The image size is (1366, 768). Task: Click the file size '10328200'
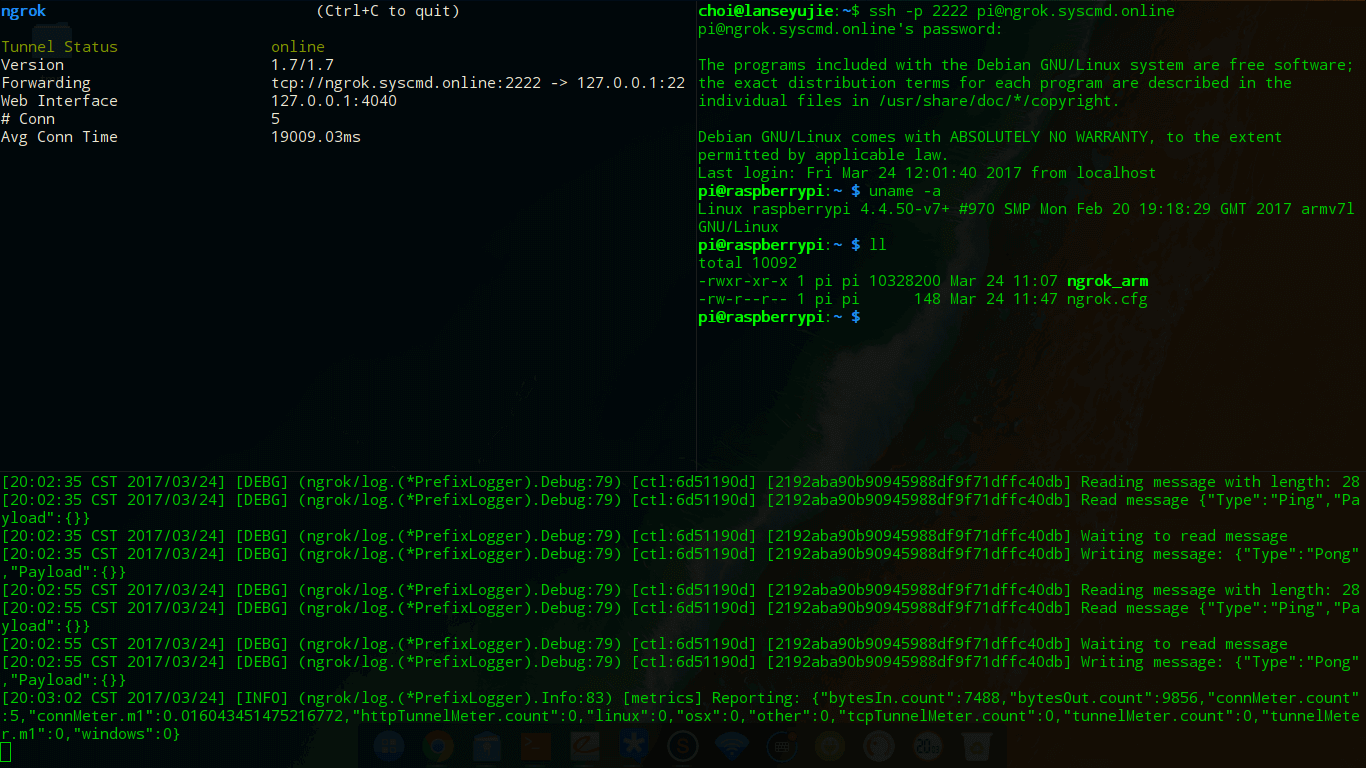coord(905,281)
